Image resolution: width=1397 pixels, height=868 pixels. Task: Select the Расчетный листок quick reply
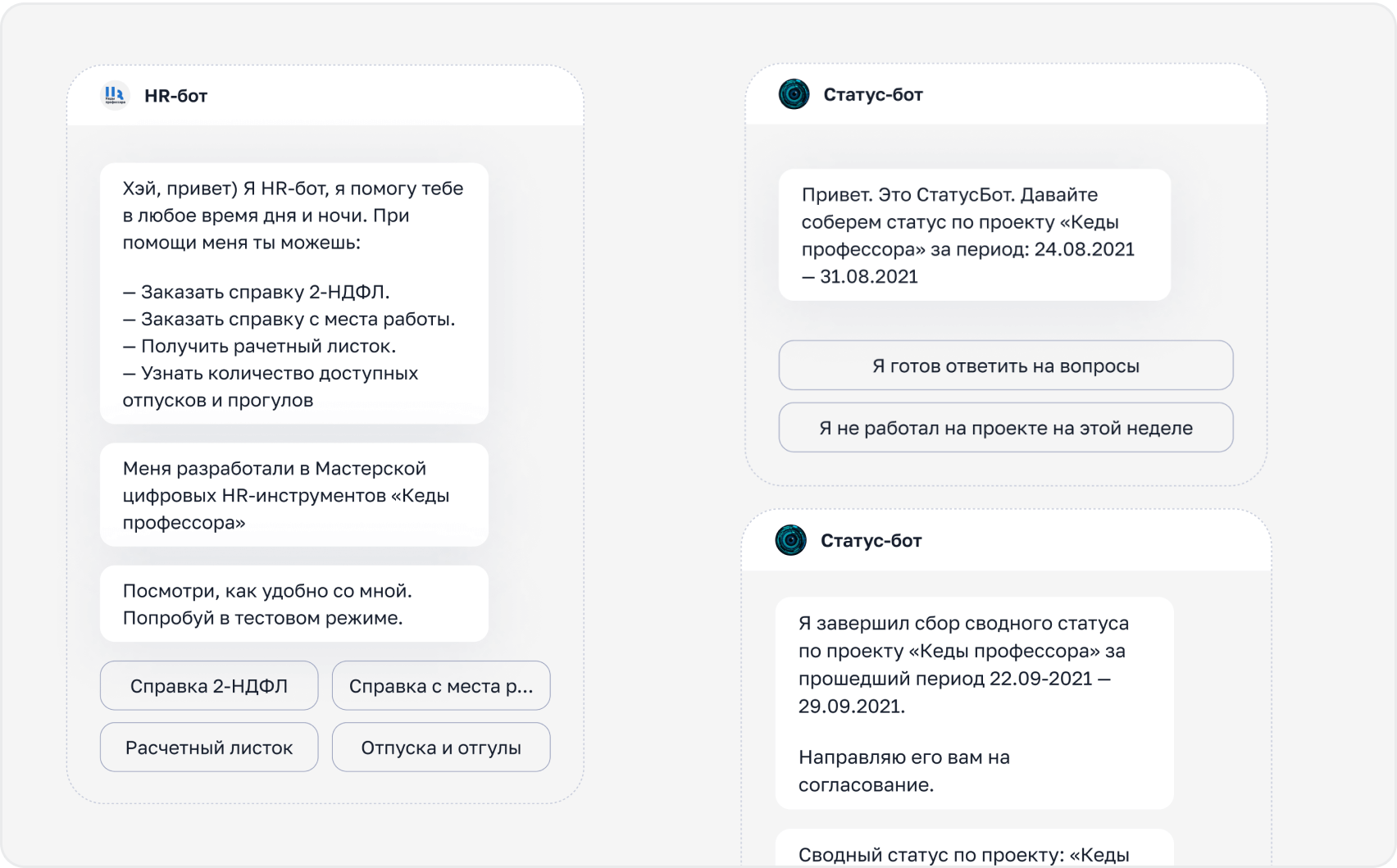[209, 748]
